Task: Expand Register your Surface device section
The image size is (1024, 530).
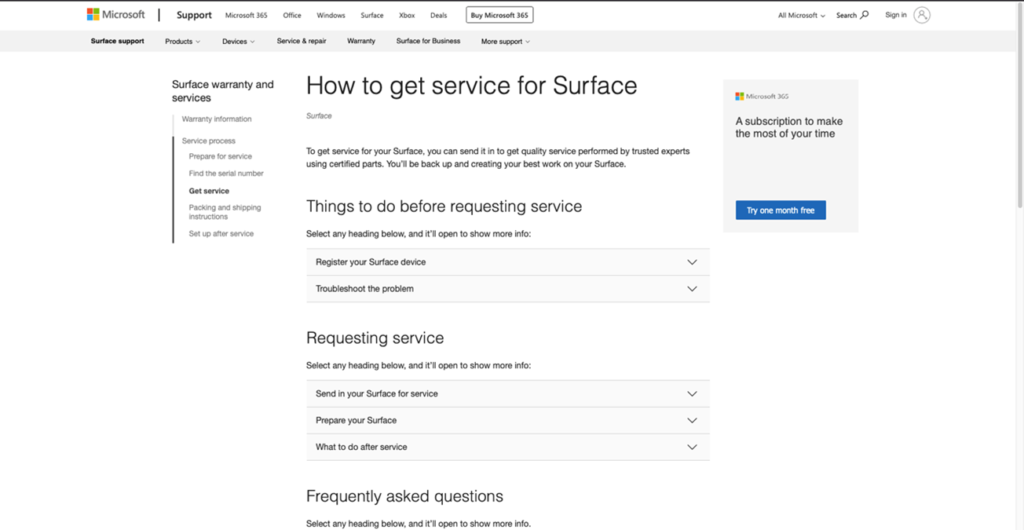Action: [508, 262]
